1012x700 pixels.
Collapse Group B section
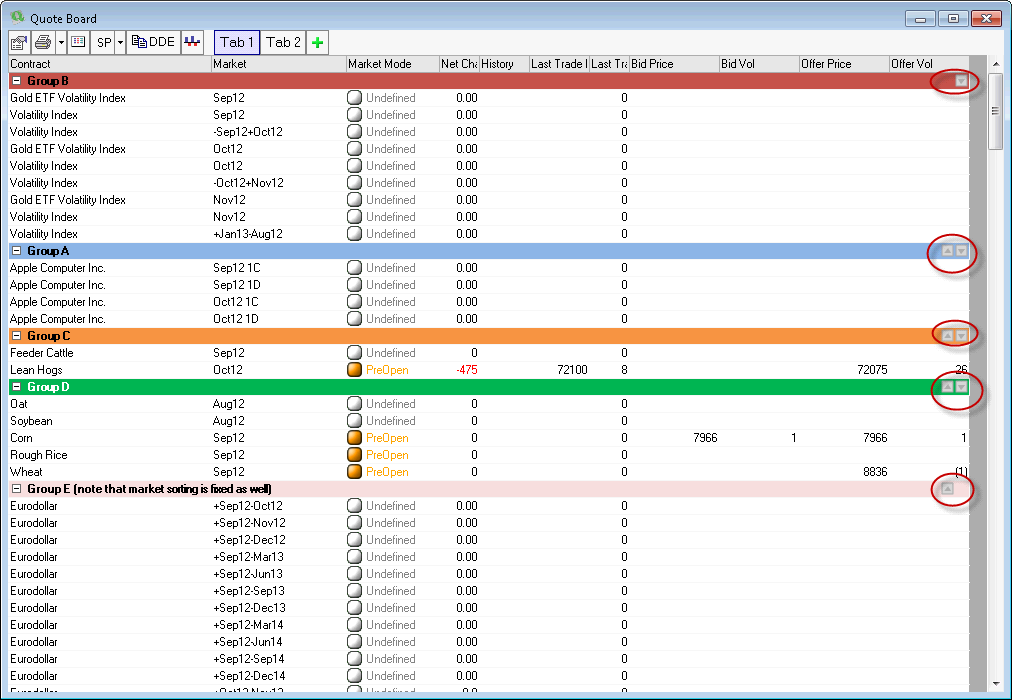pyautogui.click(x=16, y=81)
